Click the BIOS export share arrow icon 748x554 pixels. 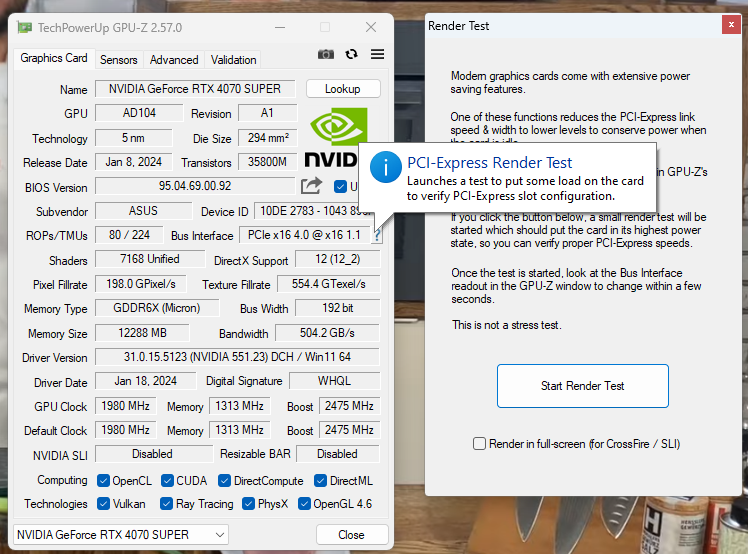coord(312,186)
